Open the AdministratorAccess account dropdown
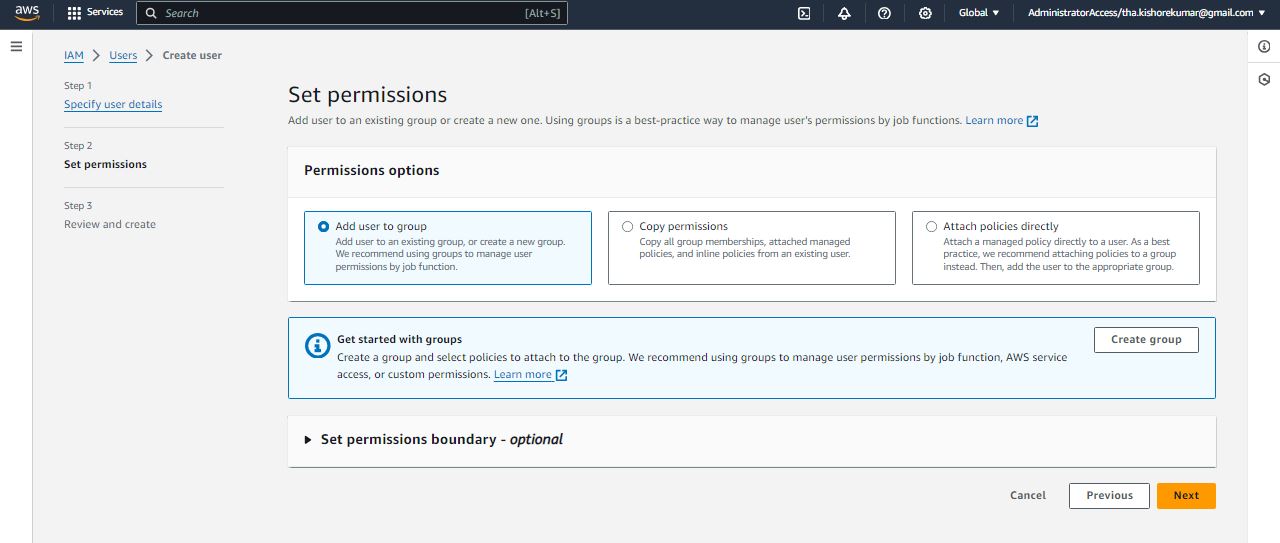This screenshot has height=543, width=1280. click(x=1146, y=13)
